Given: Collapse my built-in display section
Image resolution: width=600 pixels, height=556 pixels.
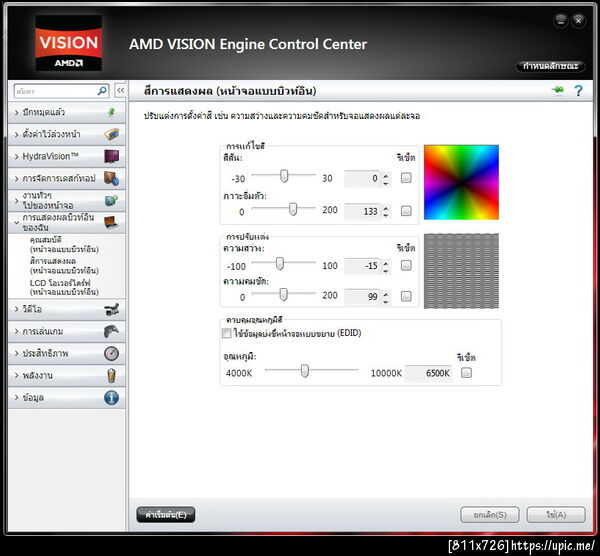Looking at the screenshot, I should click(x=67, y=222).
